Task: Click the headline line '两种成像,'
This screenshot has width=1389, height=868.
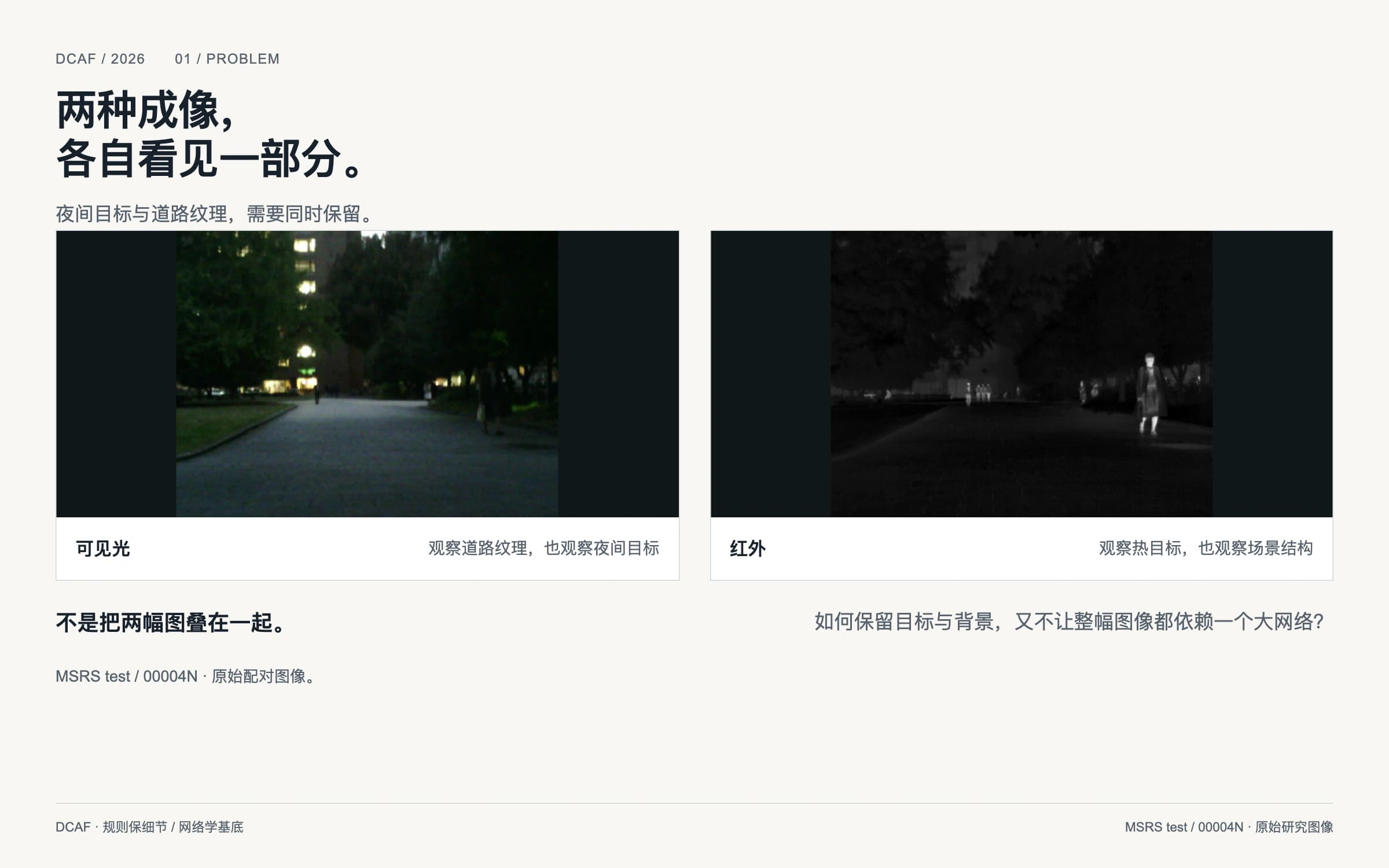Action: tap(145, 110)
